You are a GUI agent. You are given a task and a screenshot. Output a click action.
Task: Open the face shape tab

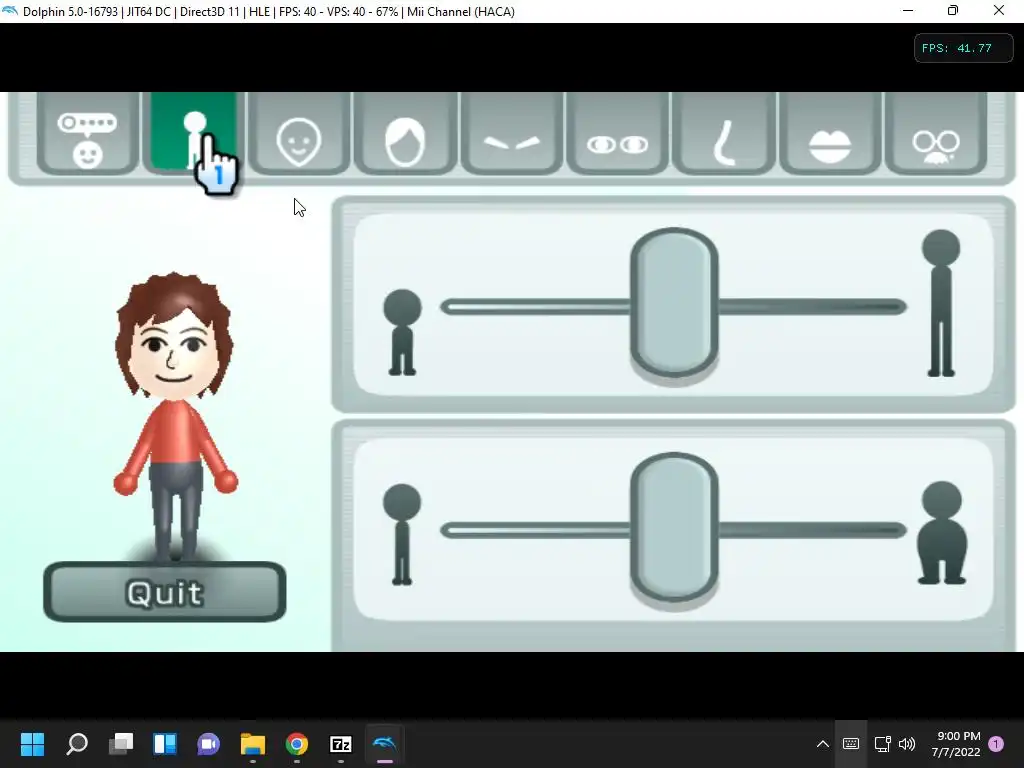[299, 133]
